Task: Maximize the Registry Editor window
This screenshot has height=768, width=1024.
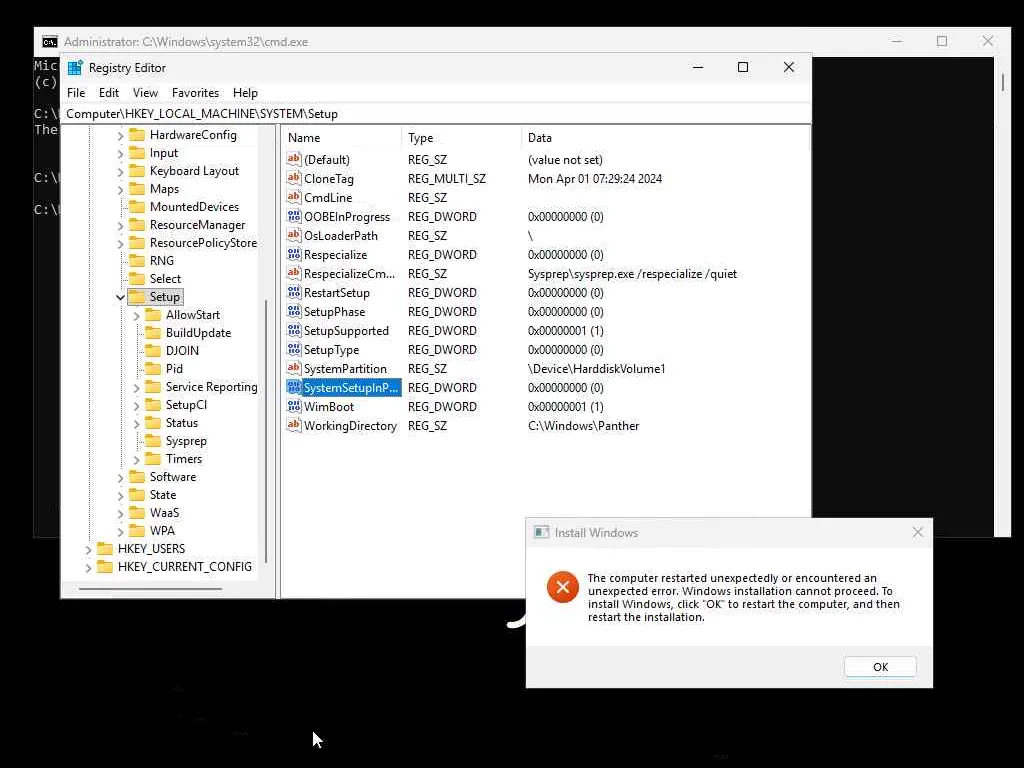Action: click(743, 67)
